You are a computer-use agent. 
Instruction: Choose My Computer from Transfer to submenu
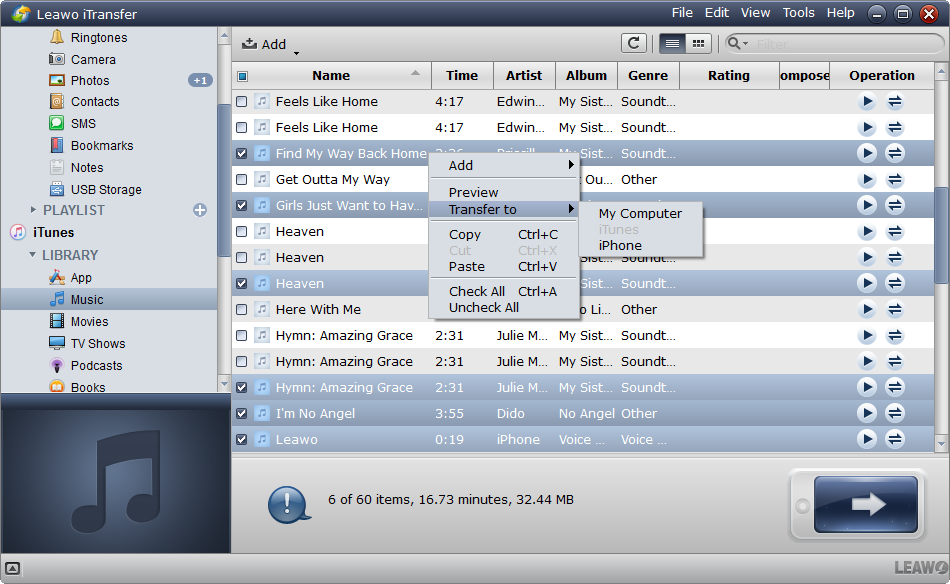coord(640,213)
